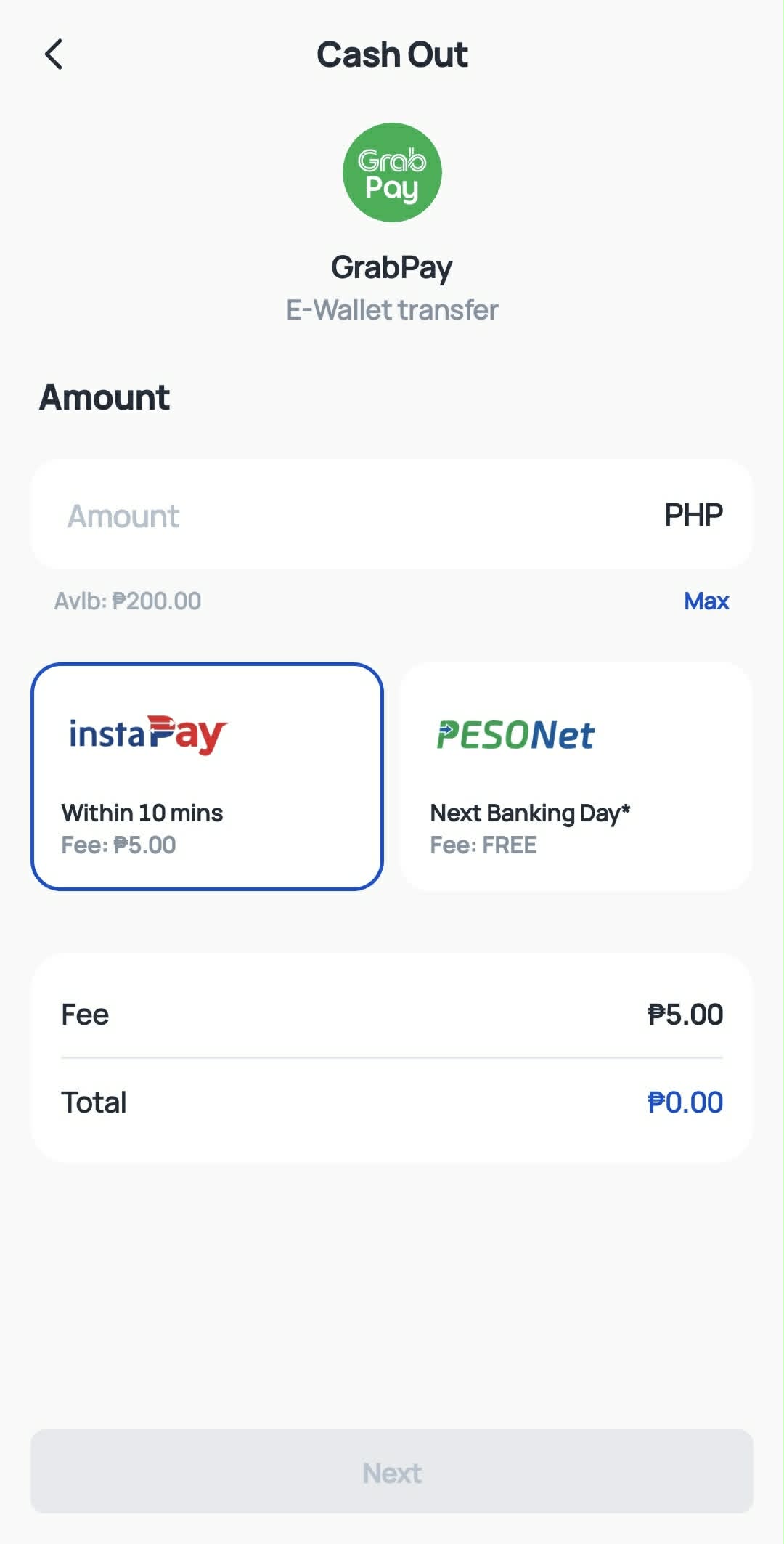Go back using the left arrow icon
The width and height of the screenshot is (784, 1544).
pyautogui.click(x=54, y=54)
